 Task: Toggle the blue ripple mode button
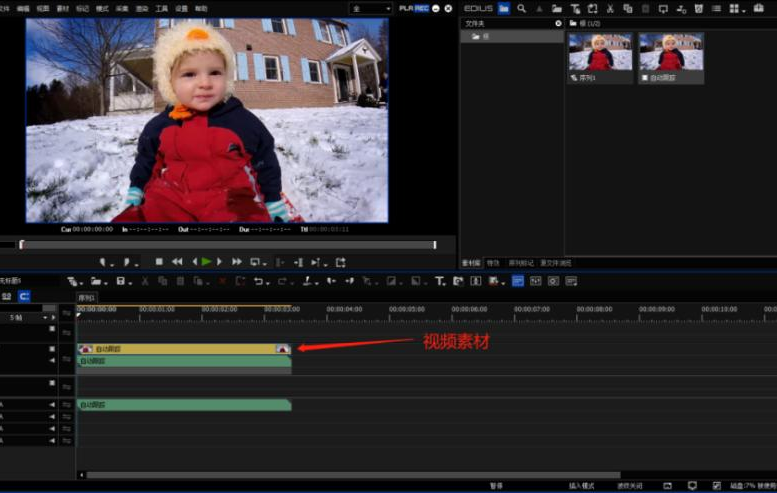click(x=24, y=296)
